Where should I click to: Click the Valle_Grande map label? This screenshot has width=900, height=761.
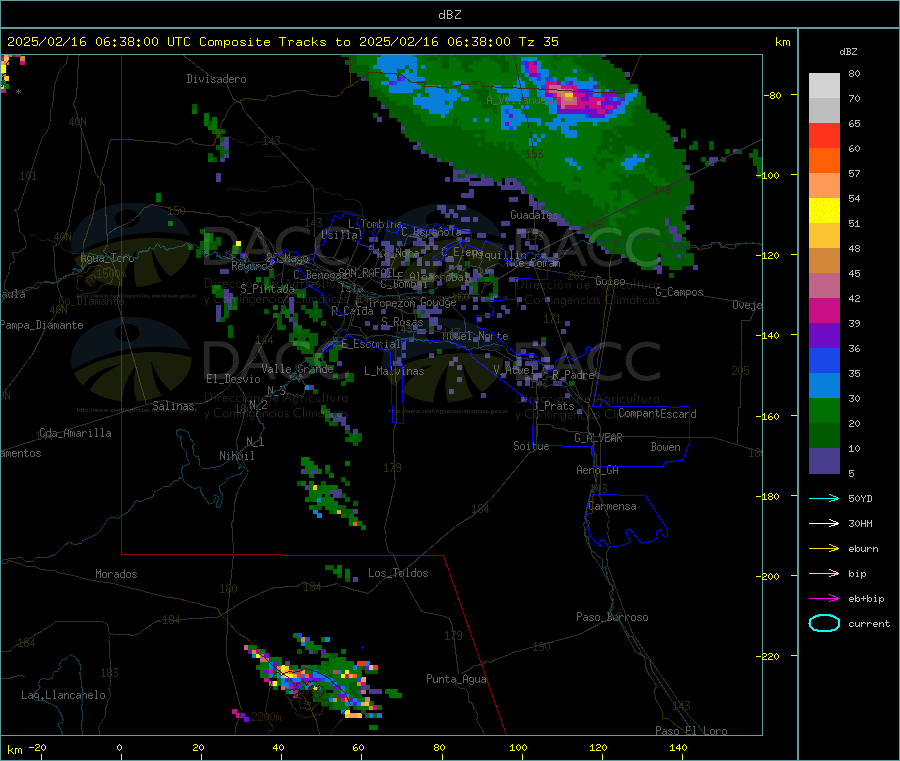click(x=297, y=369)
